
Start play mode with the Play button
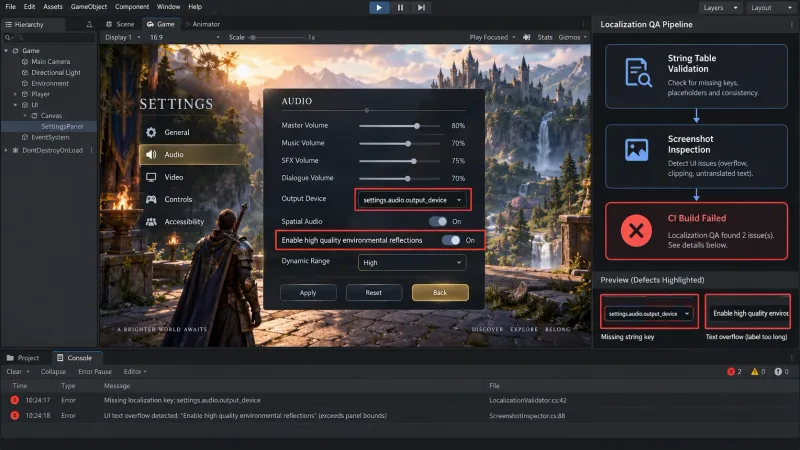379,7
